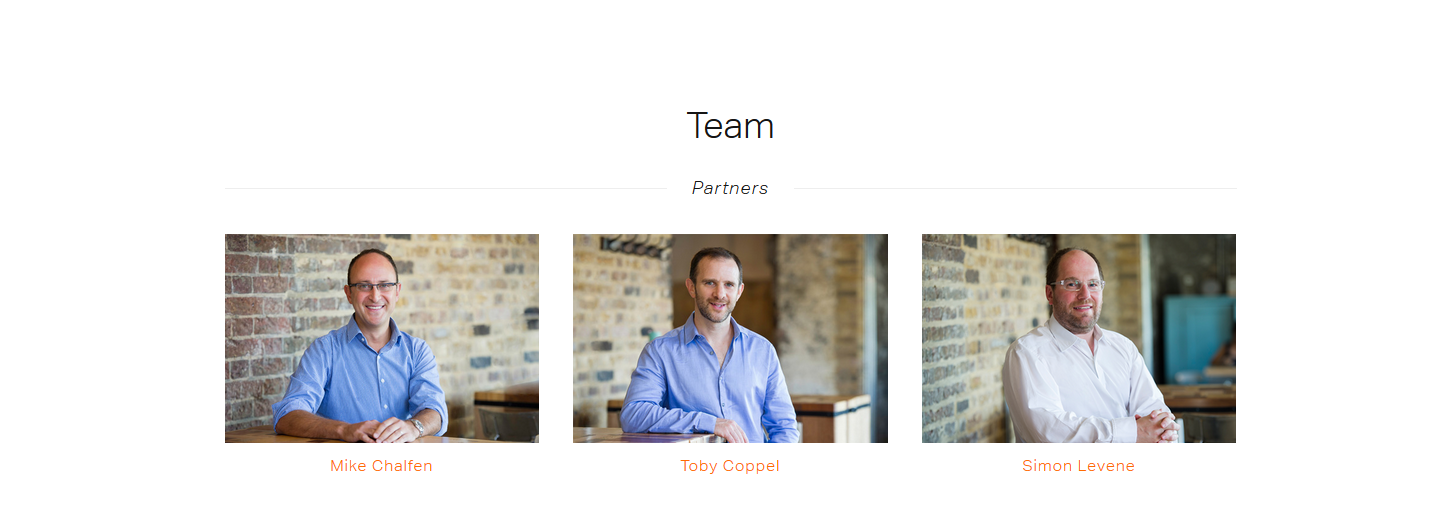The height and width of the screenshot is (516, 1443).
Task: Click the Mike Chalfen name link
Action: (x=382, y=466)
